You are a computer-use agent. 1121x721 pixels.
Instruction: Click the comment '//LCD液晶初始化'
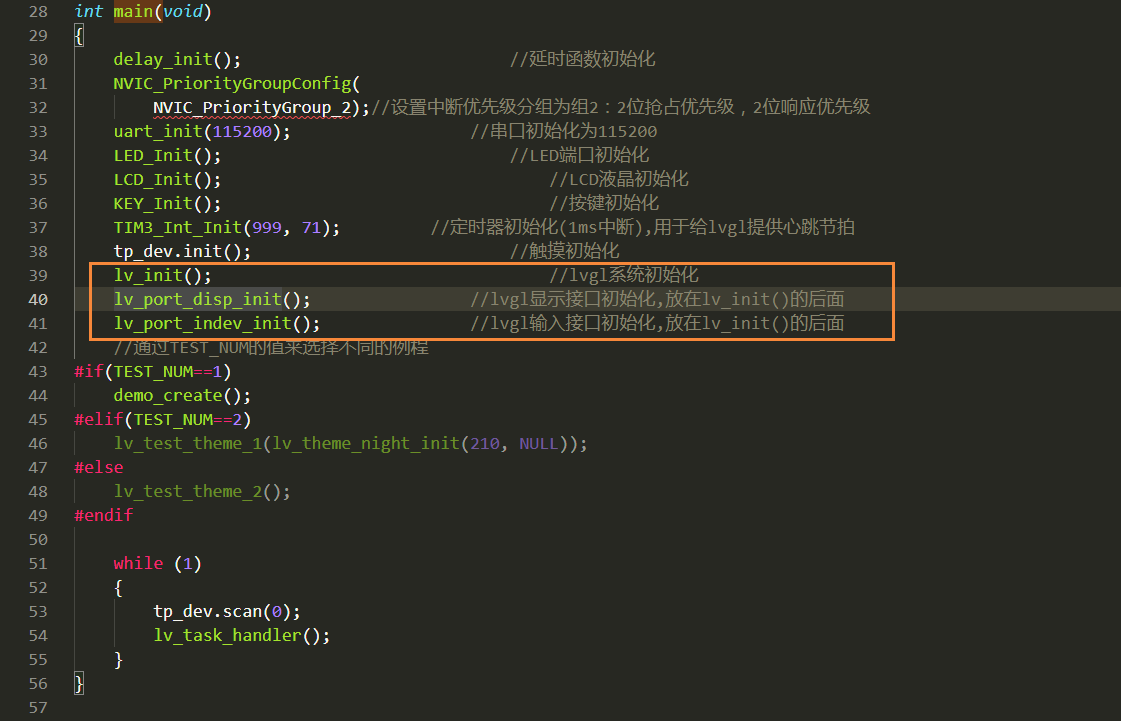(619, 180)
